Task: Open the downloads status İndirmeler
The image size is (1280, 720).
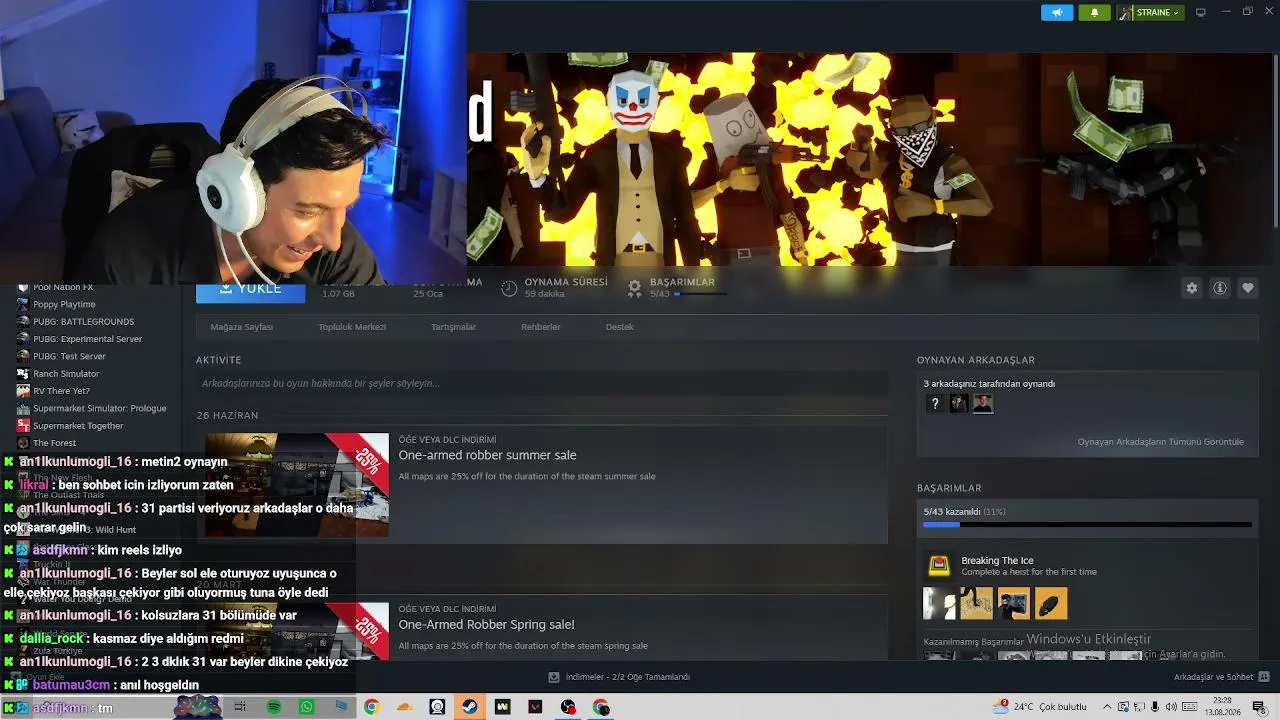Action: point(620,677)
